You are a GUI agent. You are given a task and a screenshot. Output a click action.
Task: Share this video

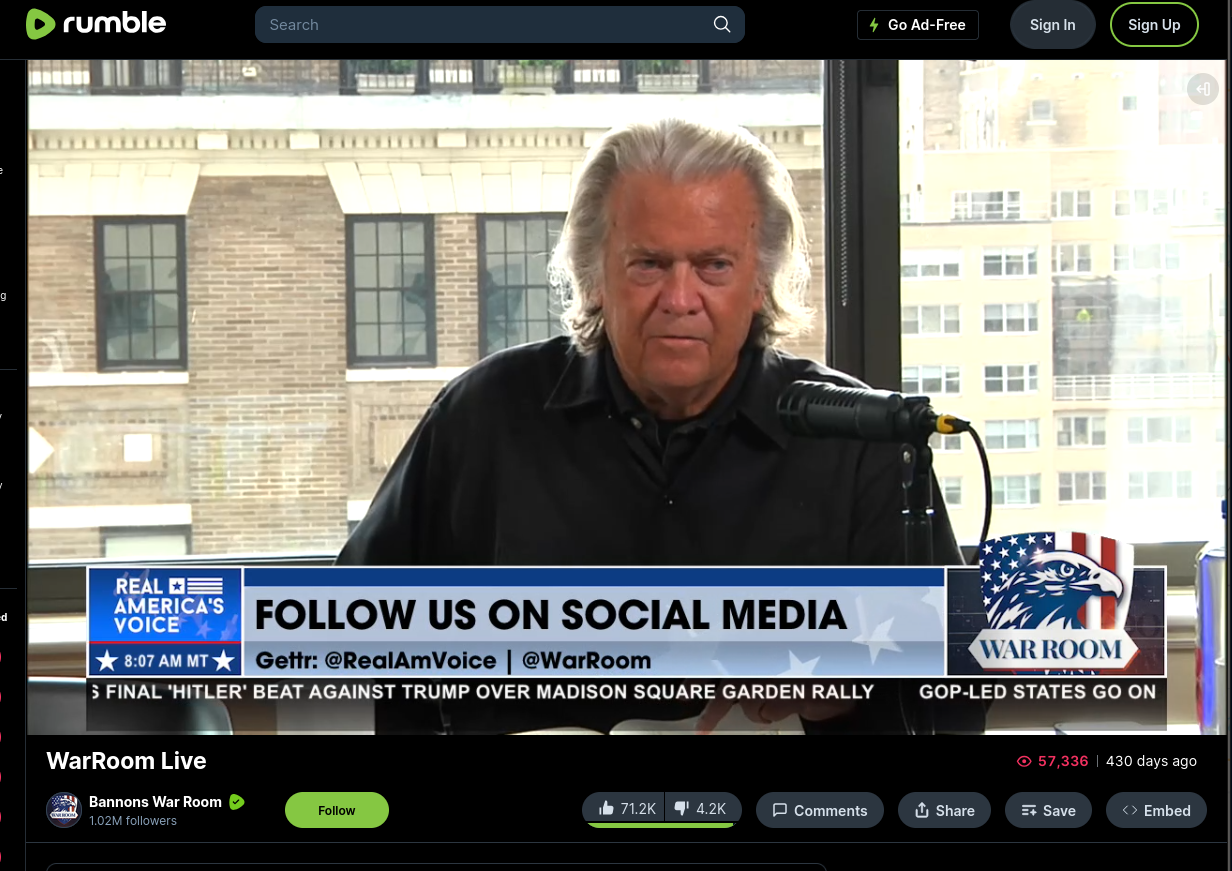point(944,810)
